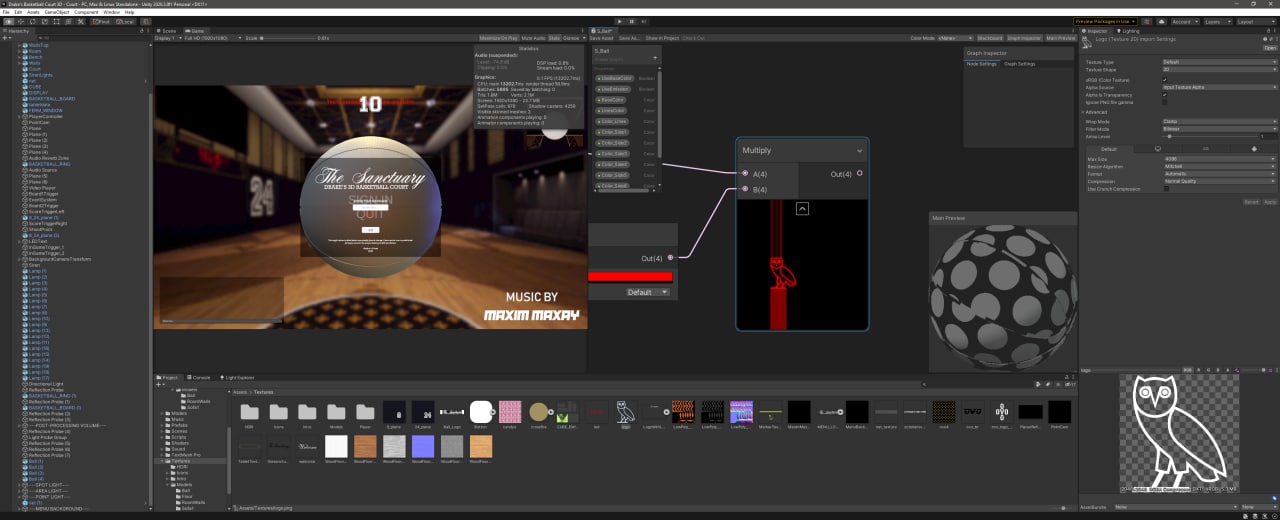The width and height of the screenshot is (1280, 520).
Task: Select the Rect tool in toolbar
Action: coord(57,21)
